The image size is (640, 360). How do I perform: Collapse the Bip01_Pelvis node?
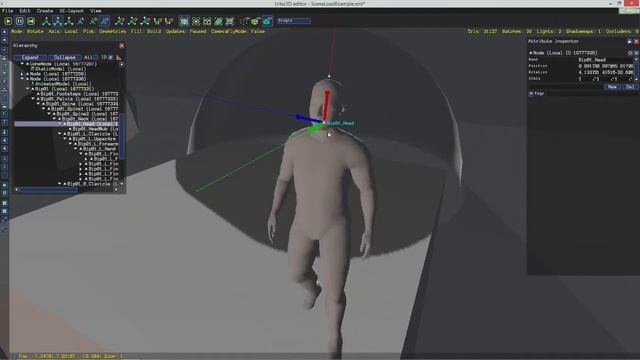point(33,99)
